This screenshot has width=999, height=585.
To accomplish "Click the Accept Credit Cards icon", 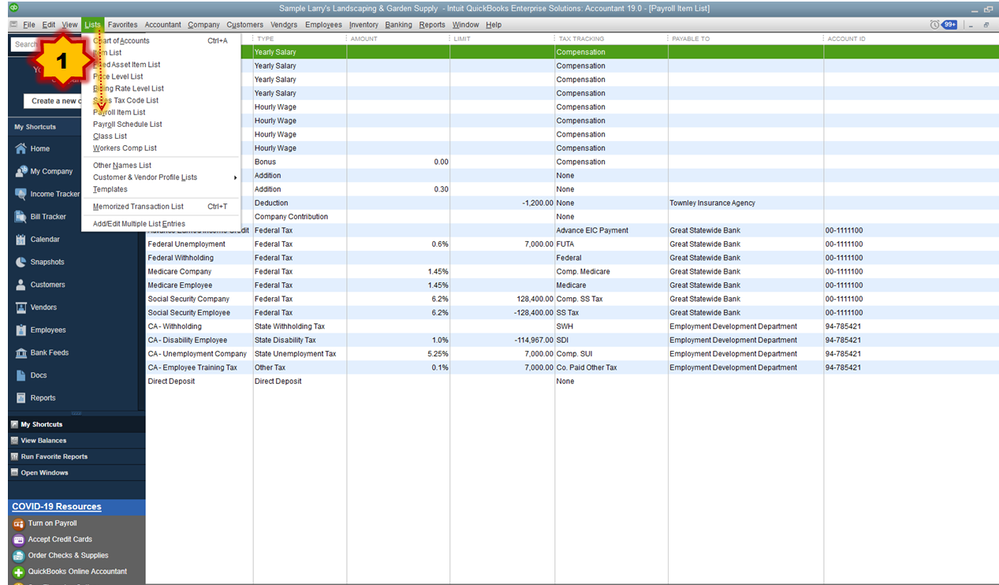I will 18,540.
